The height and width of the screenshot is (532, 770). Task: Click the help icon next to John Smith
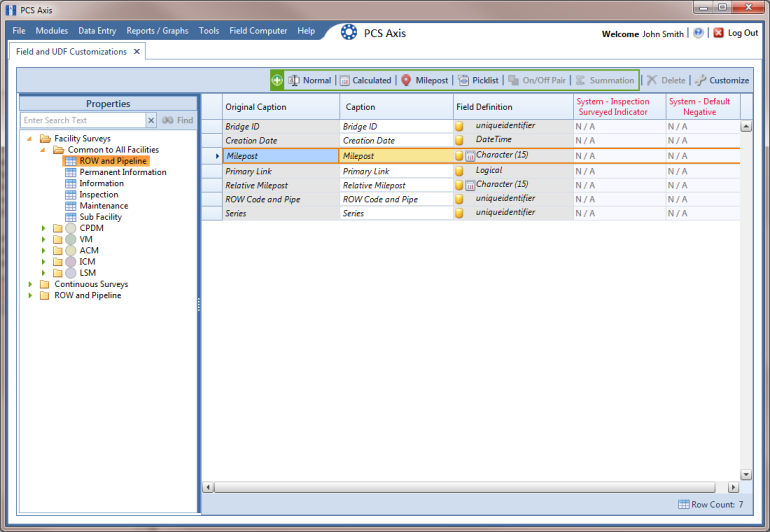pos(698,33)
